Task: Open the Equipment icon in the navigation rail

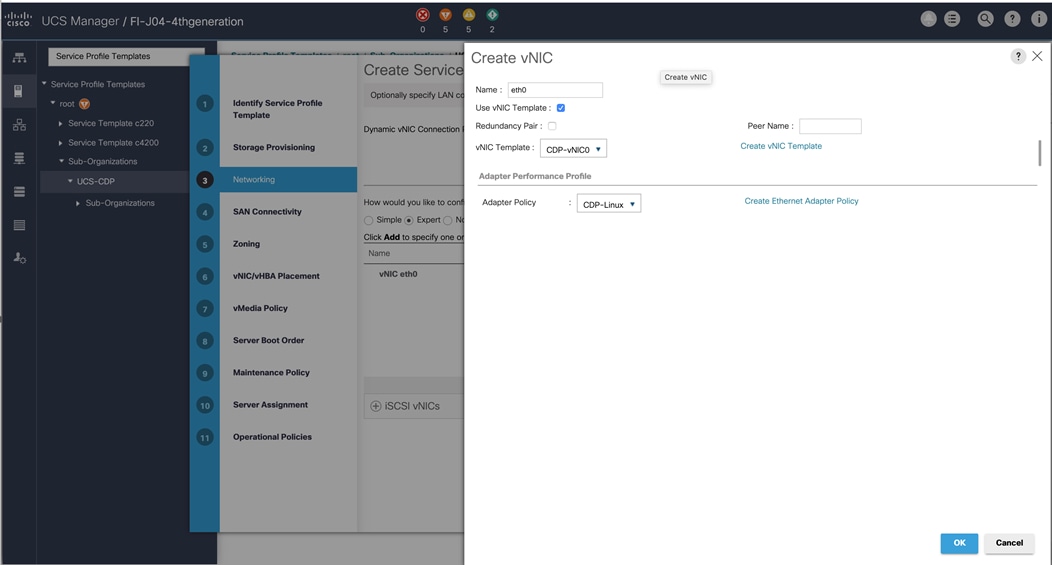Action: click(19, 58)
